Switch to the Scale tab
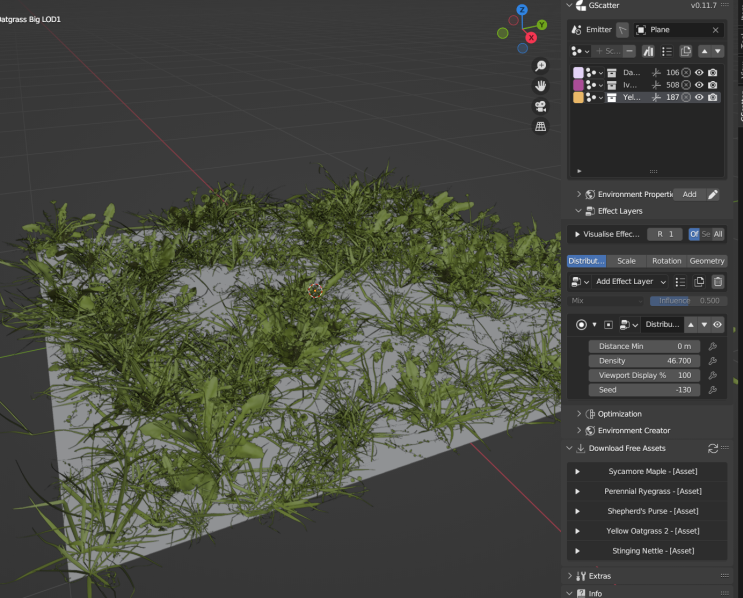The width and height of the screenshot is (743, 598). [x=626, y=261]
